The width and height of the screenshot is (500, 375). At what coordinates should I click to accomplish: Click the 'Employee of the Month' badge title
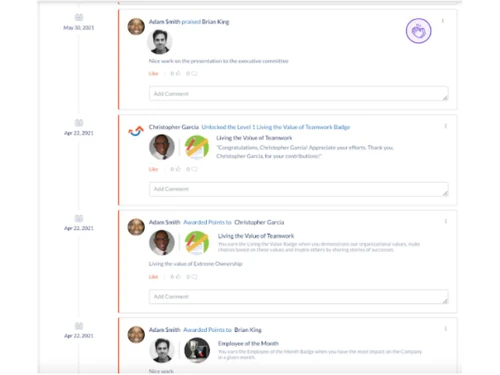[x=248, y=343]
